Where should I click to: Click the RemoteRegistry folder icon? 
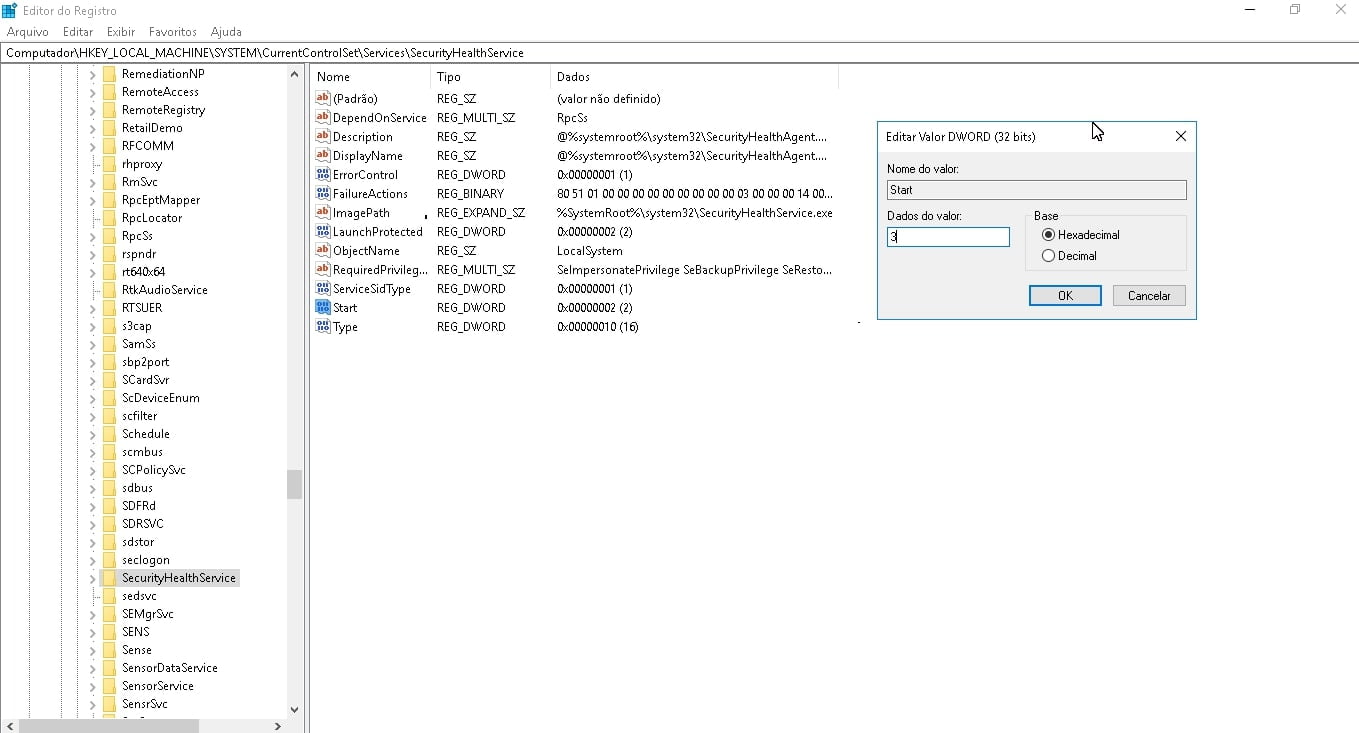click(109, 110)
